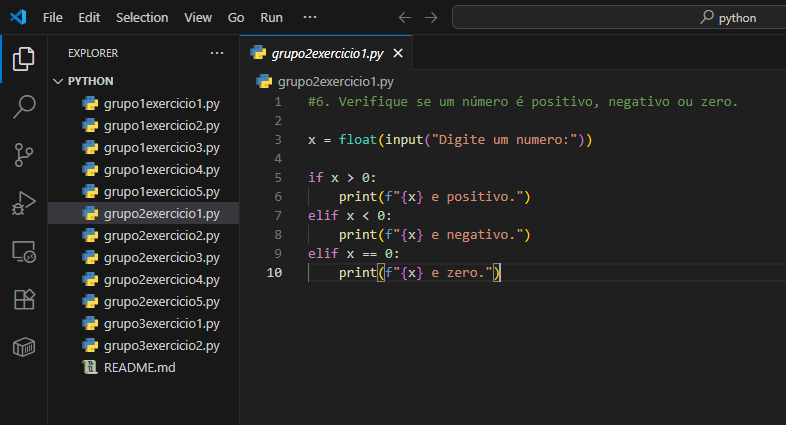
Task: Go back with the left arrow
Action: point(405,18)
